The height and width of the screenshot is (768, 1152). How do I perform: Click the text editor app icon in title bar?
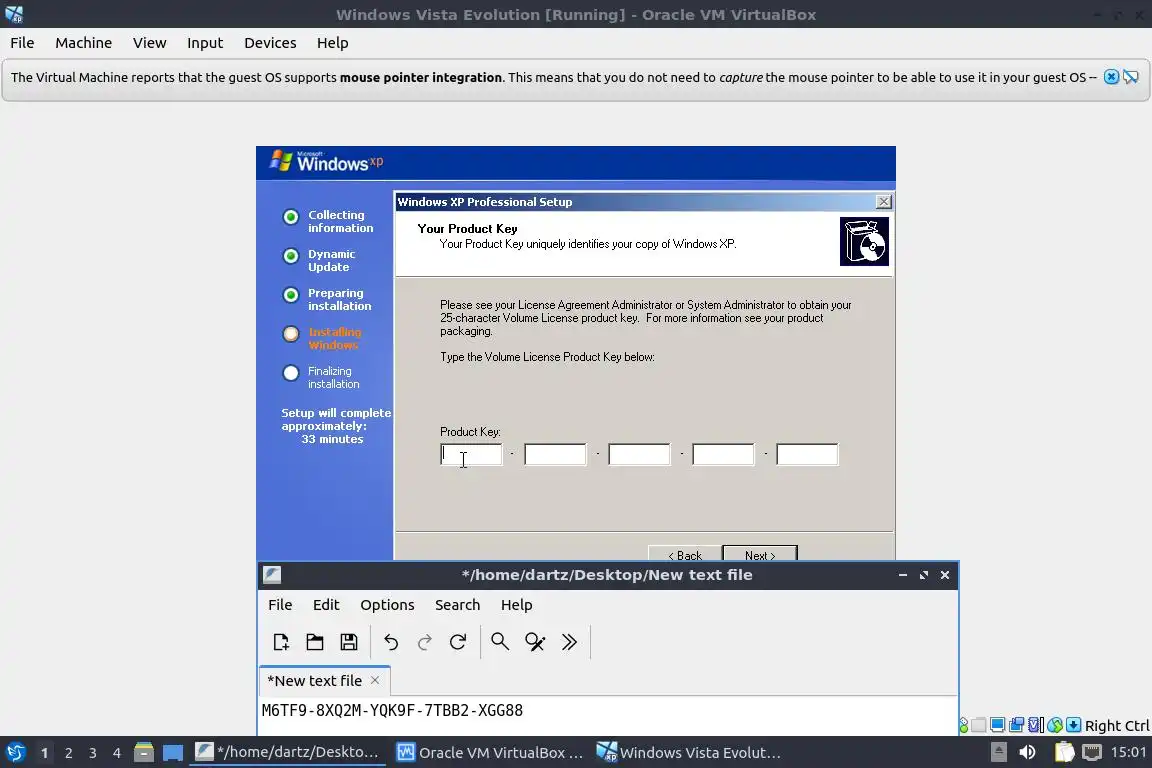[x=272, y=575]
